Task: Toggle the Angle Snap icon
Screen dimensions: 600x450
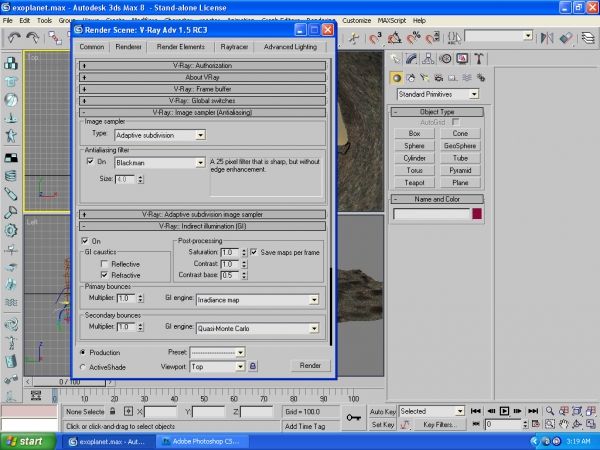Action: 395,38
